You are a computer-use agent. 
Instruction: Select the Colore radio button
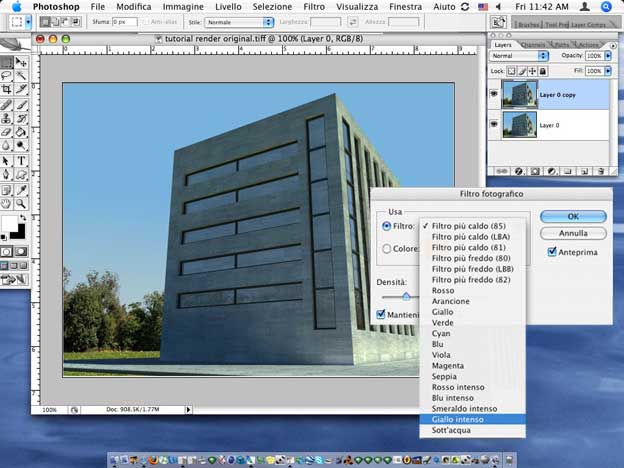pos(387,249)
